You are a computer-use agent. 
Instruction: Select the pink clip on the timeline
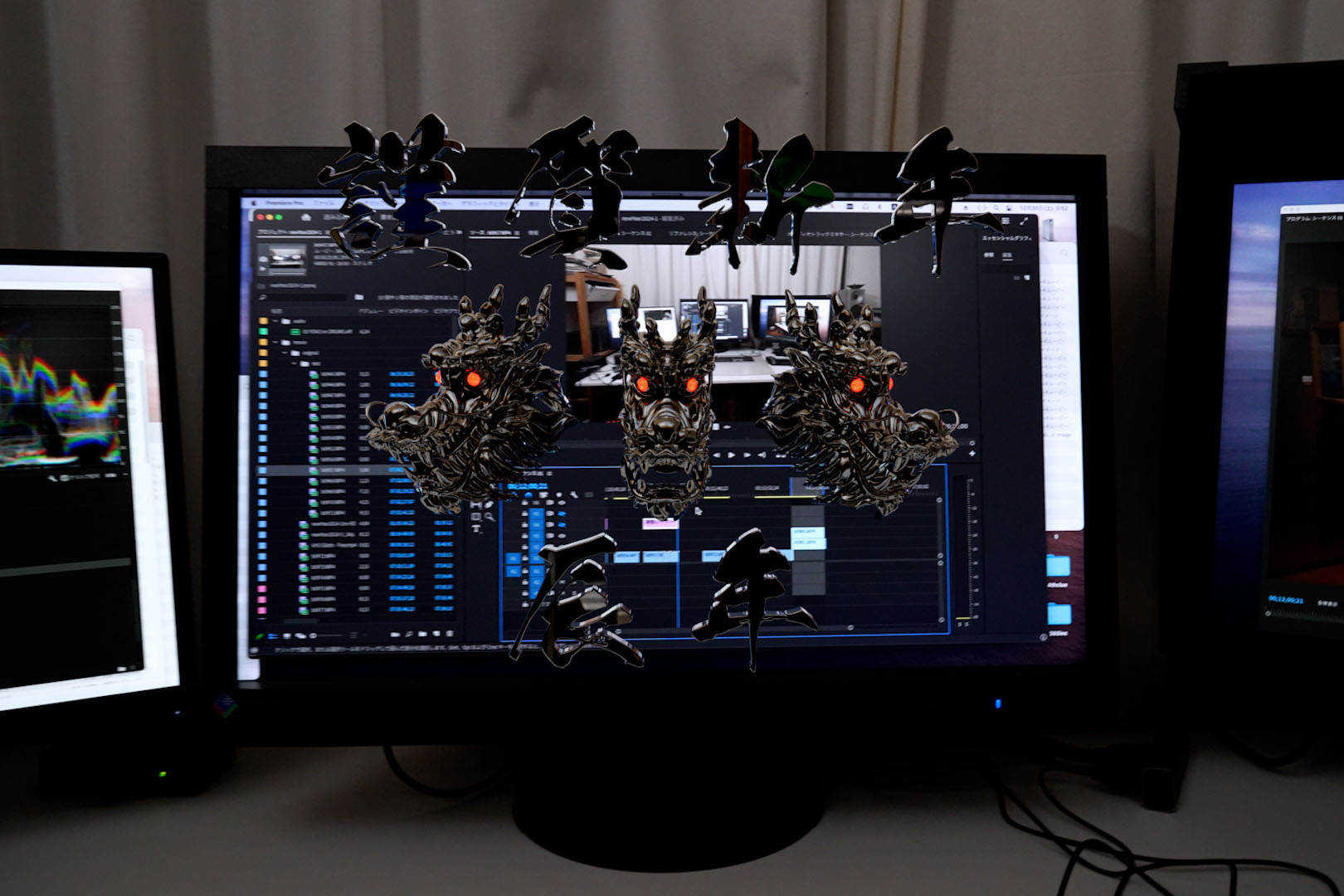(660, 523)
